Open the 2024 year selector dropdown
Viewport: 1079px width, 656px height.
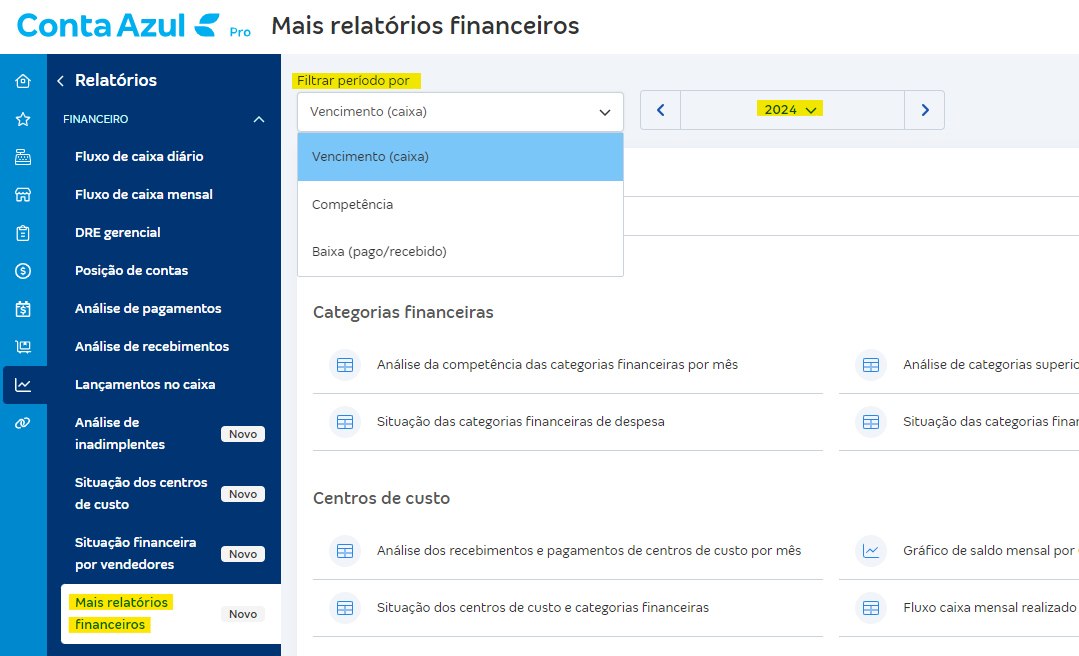pyautogui.click(x=790, y=109)
